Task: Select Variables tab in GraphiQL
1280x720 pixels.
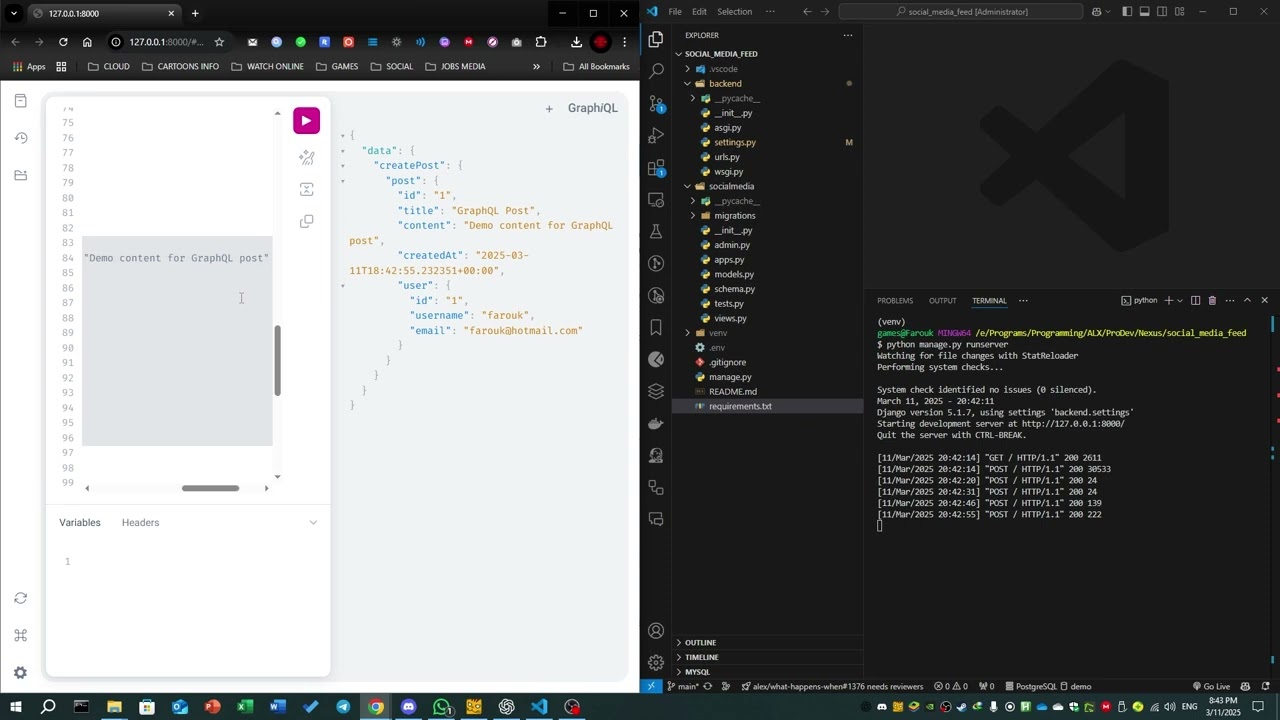Action: tap(80, 523)
